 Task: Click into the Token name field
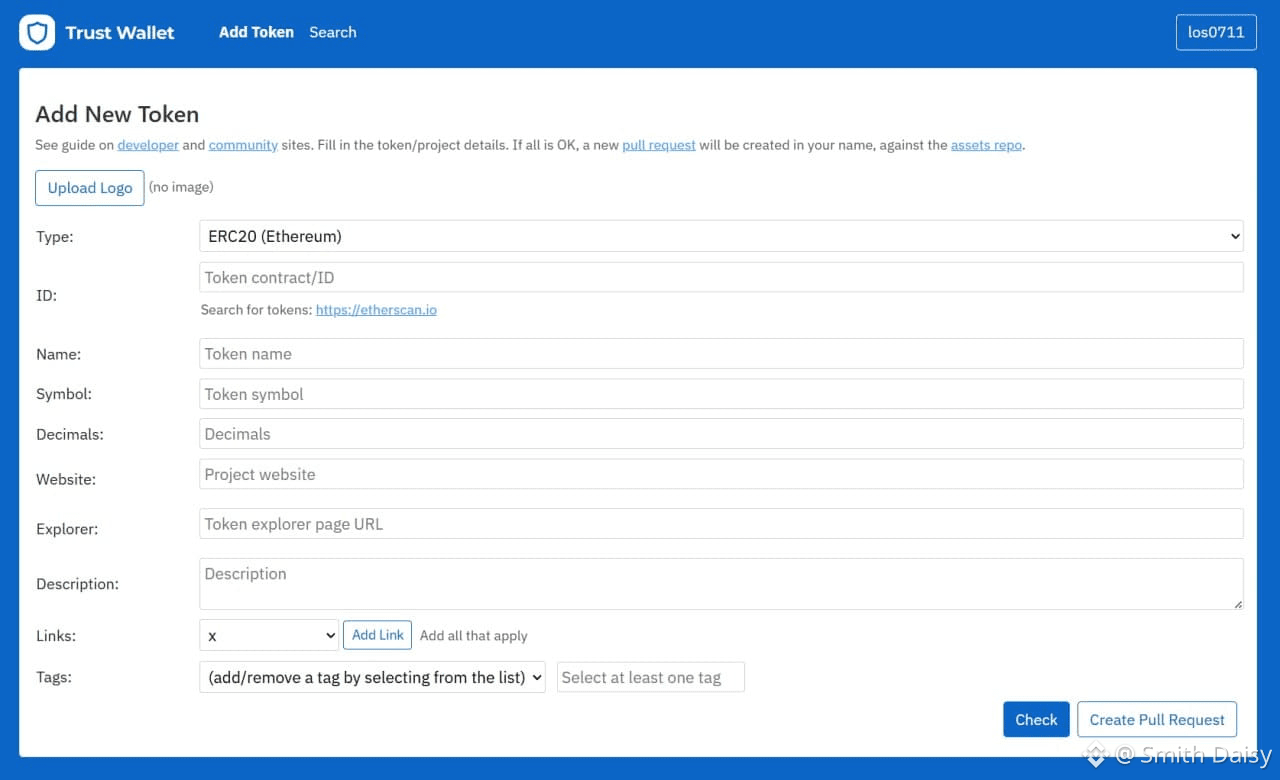[721, 354]
